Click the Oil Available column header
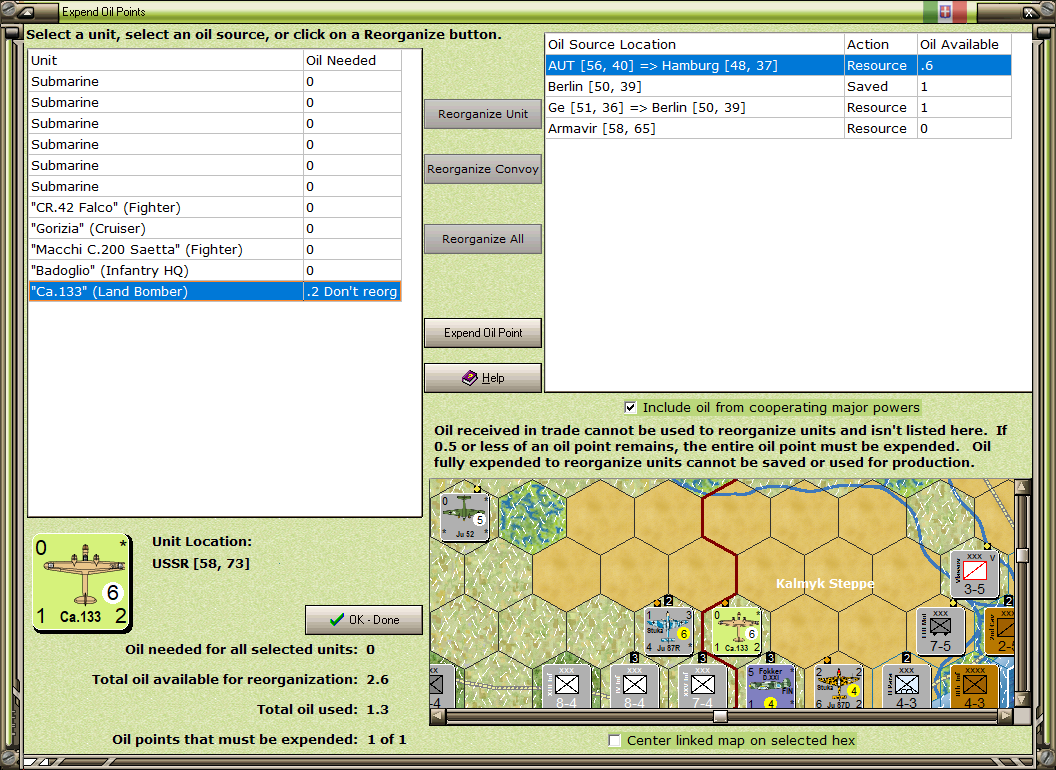1056x770 pixels. tap(964, 44)
